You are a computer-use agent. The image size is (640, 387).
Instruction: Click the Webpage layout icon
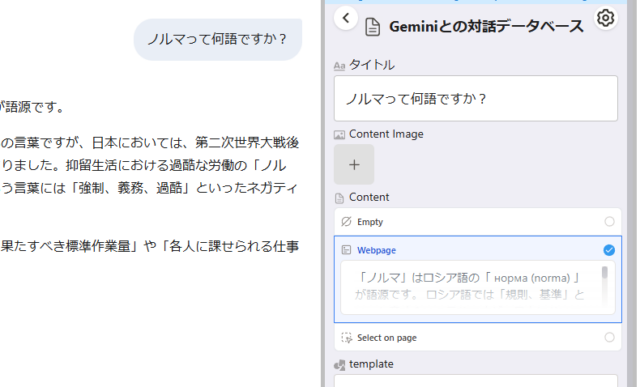point(346,250)
